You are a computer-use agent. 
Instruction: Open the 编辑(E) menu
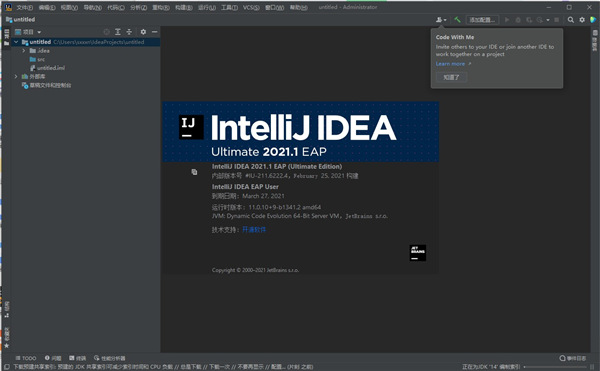[x=47, y=7]
